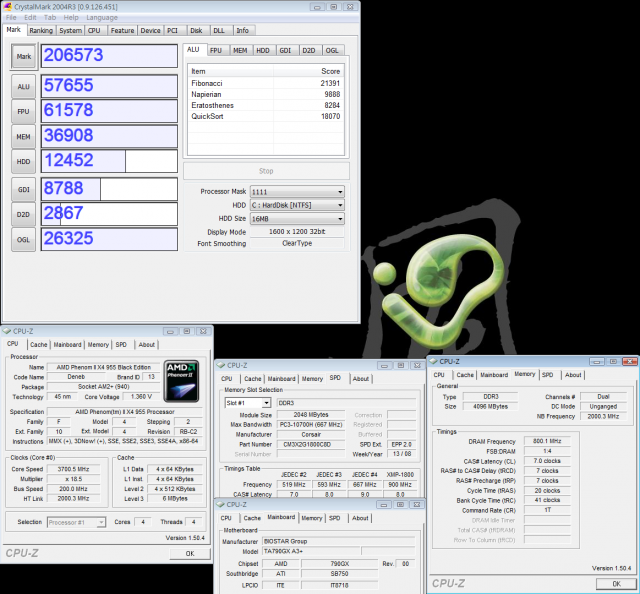This screenshot has width=640, height=594.
Task: Run the GDI benchmark button
Action: pyautogui.click(x=24, y=189)
